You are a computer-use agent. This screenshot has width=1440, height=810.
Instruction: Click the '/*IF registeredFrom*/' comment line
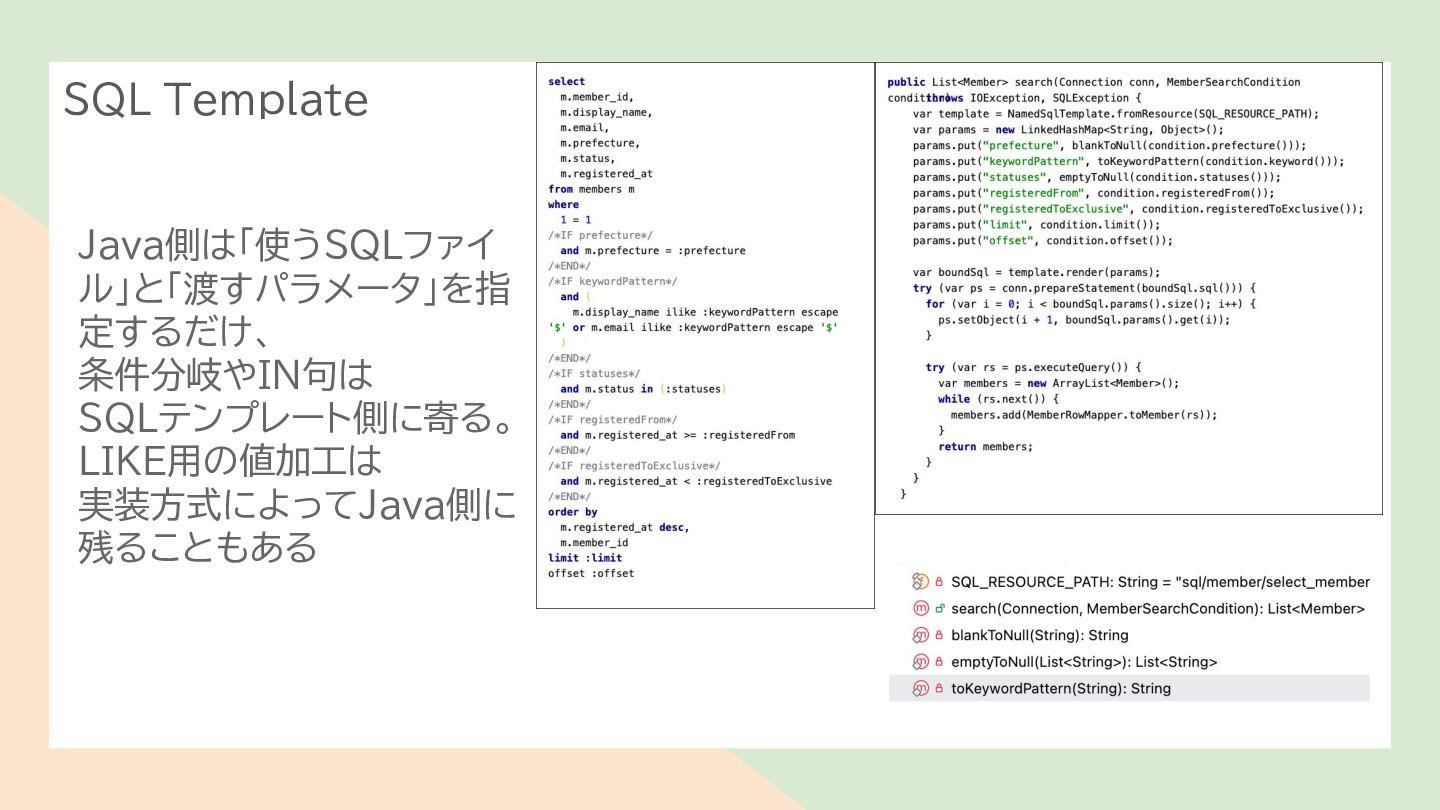(612, 419)
